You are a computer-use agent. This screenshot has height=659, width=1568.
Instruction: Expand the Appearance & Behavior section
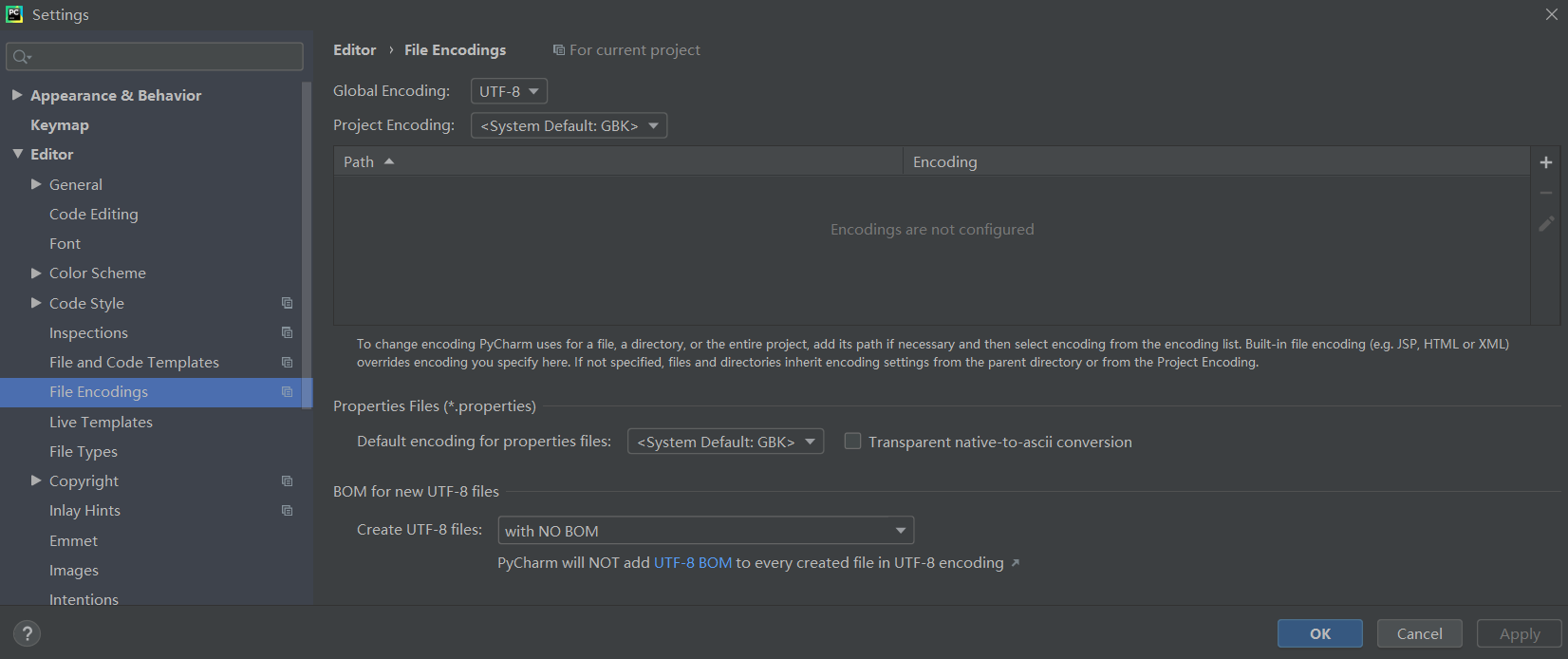[x=17, y=95]
